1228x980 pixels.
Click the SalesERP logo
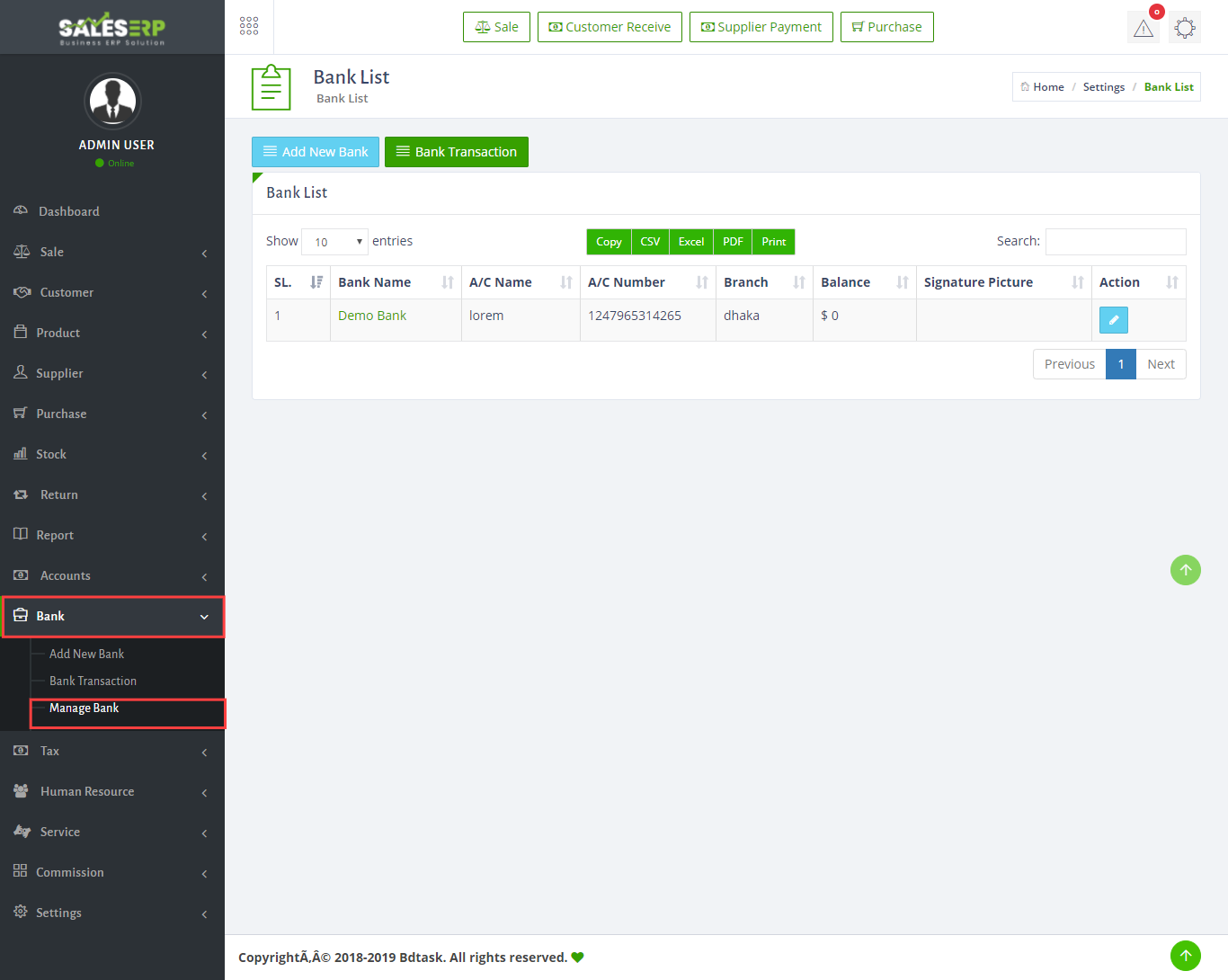tap(112, 28)
